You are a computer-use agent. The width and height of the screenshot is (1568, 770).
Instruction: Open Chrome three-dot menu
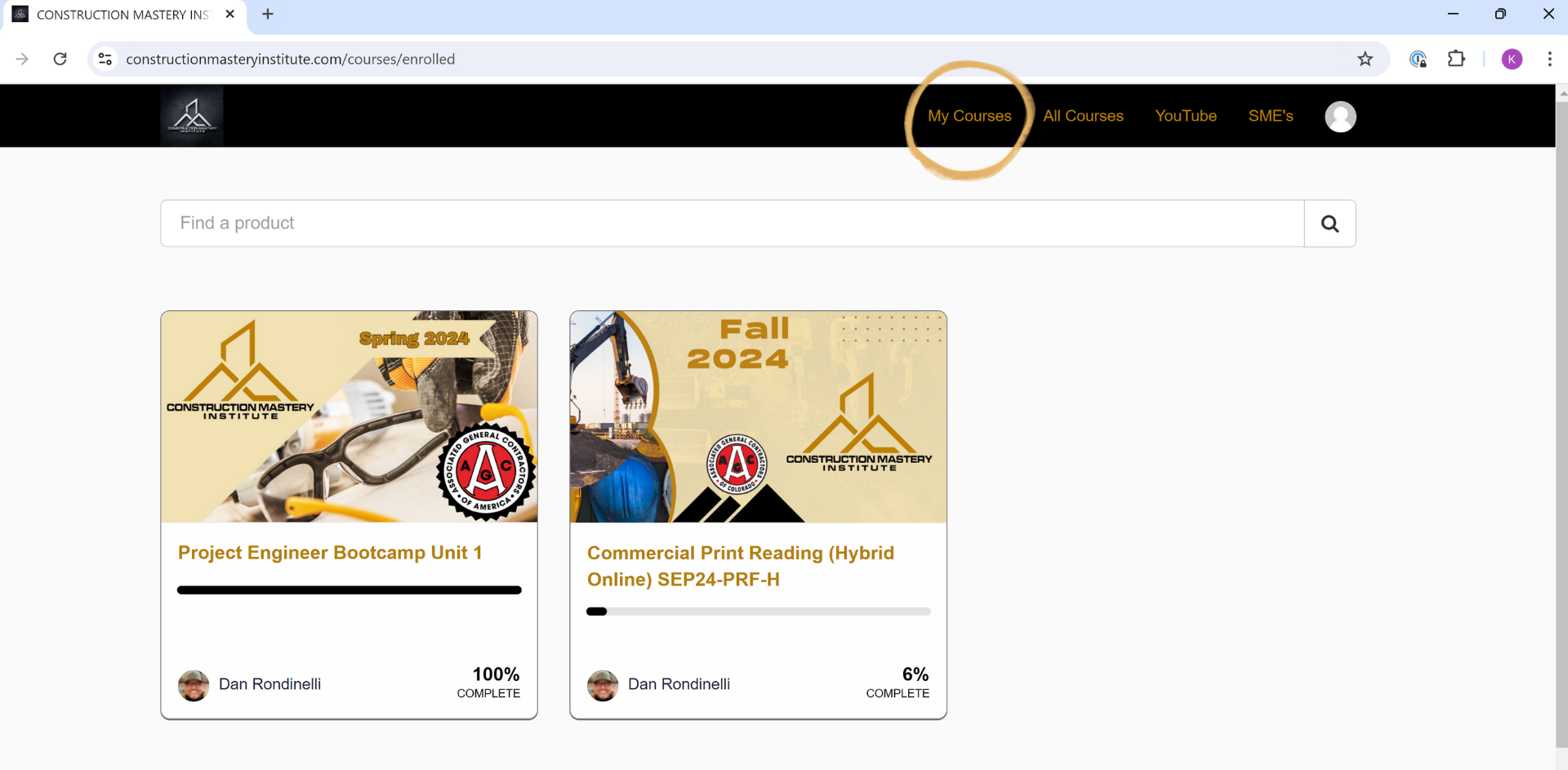[1549, 59]
